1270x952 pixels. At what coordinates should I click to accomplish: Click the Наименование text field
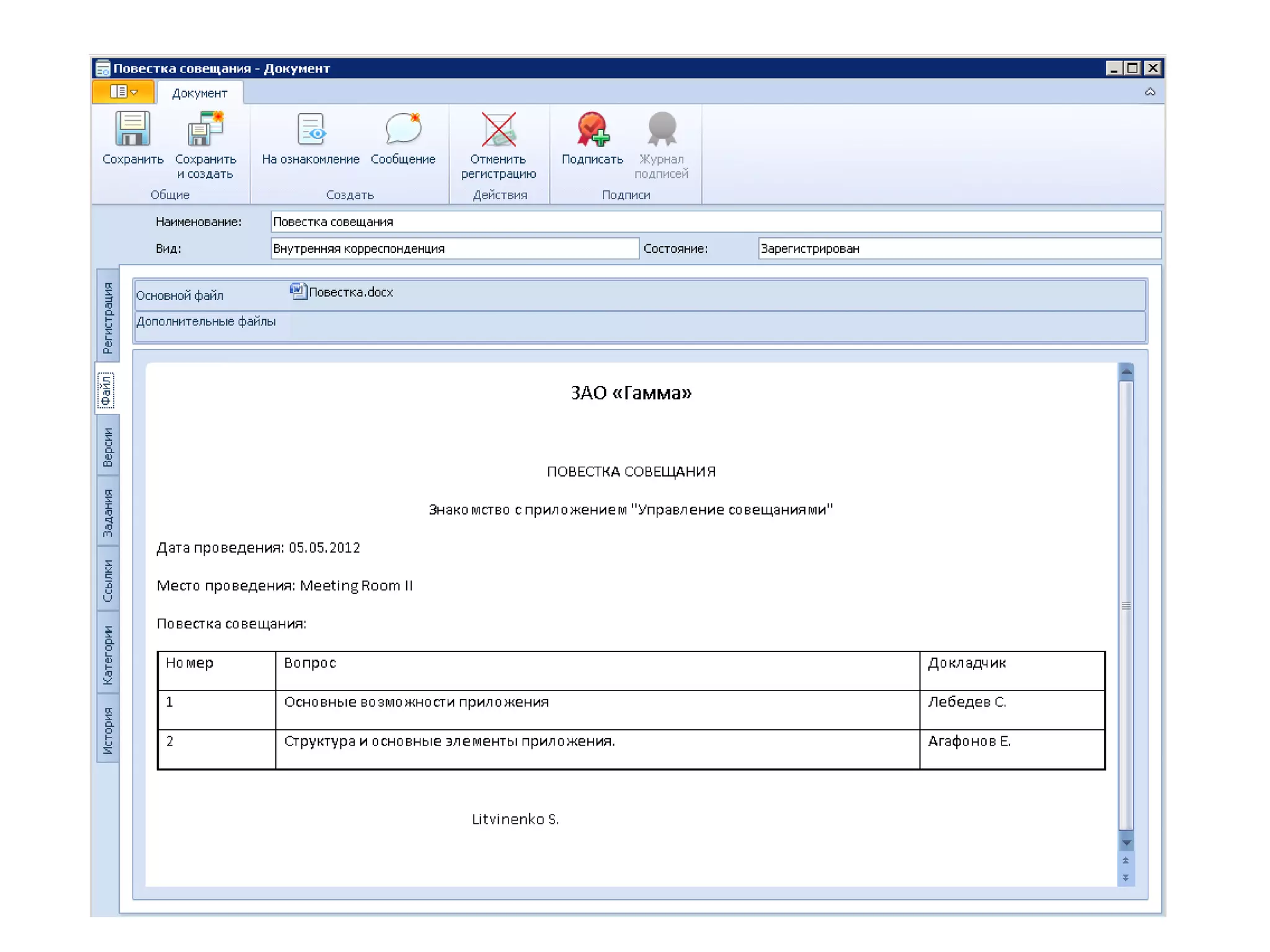click(x=714, y=221)
